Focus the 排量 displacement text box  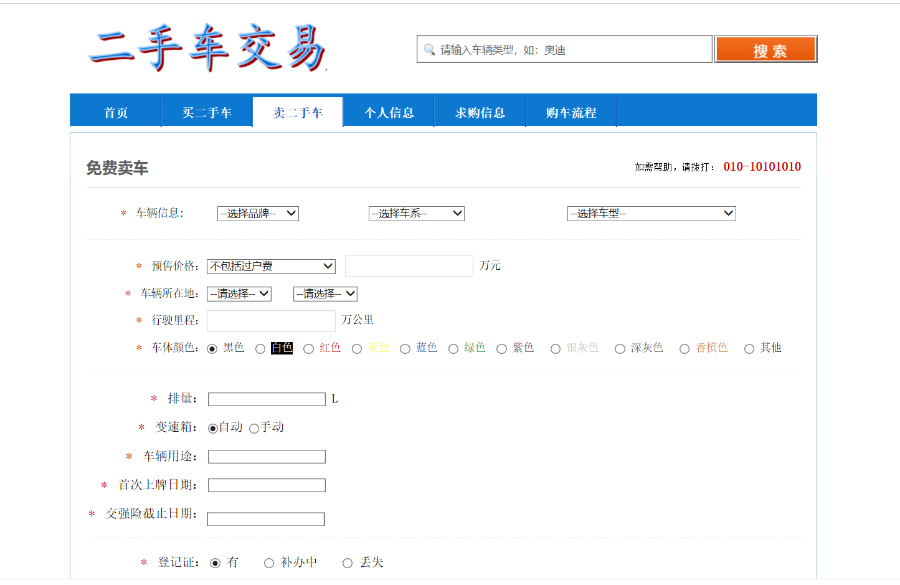click(266, 399)
